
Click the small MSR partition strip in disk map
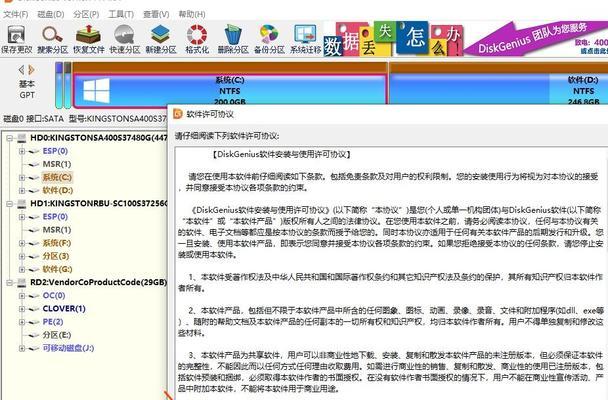click(x=67, y=85)
